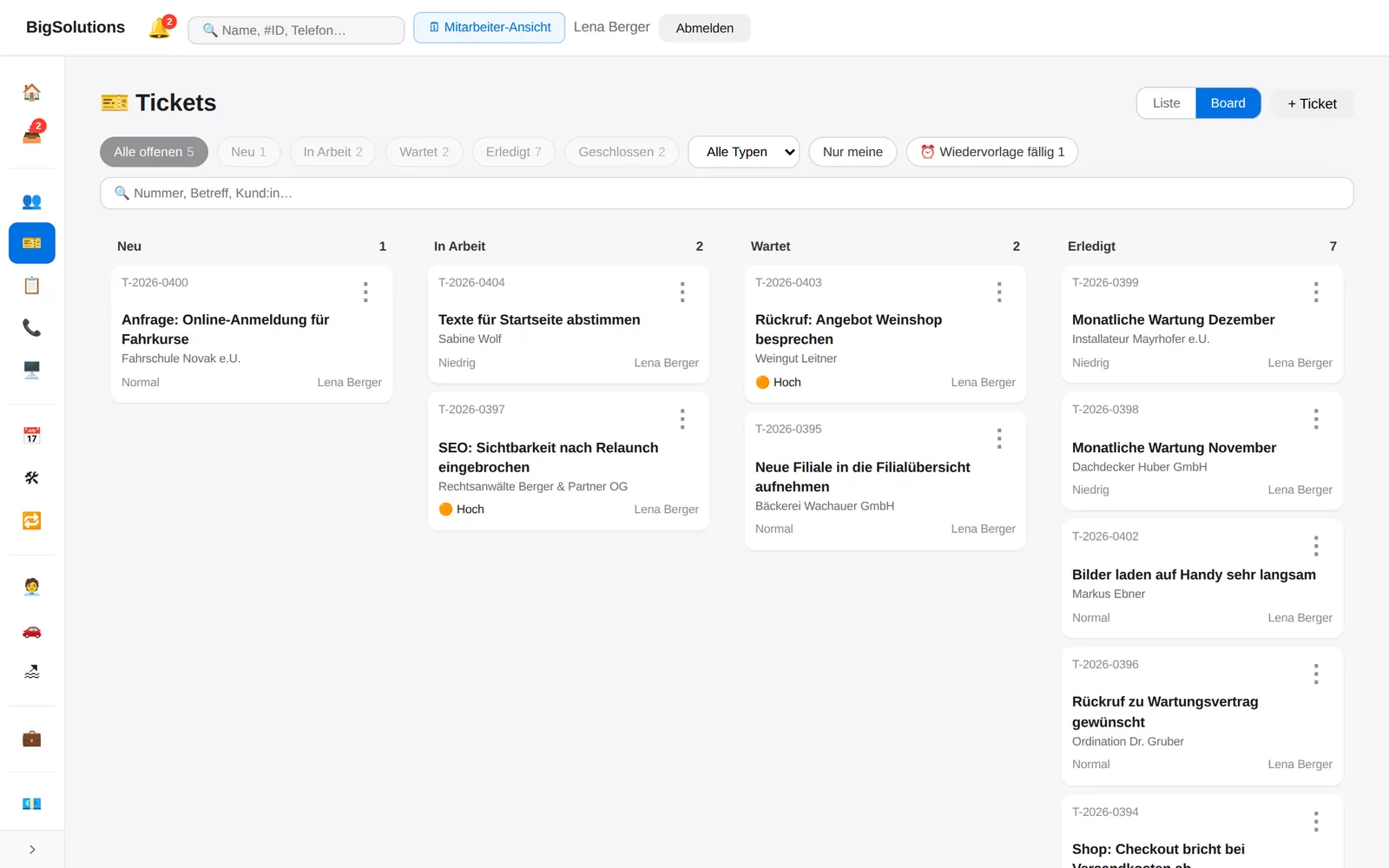
Task: Open the desktop monitor icon in sidebar
Action: 32,370
